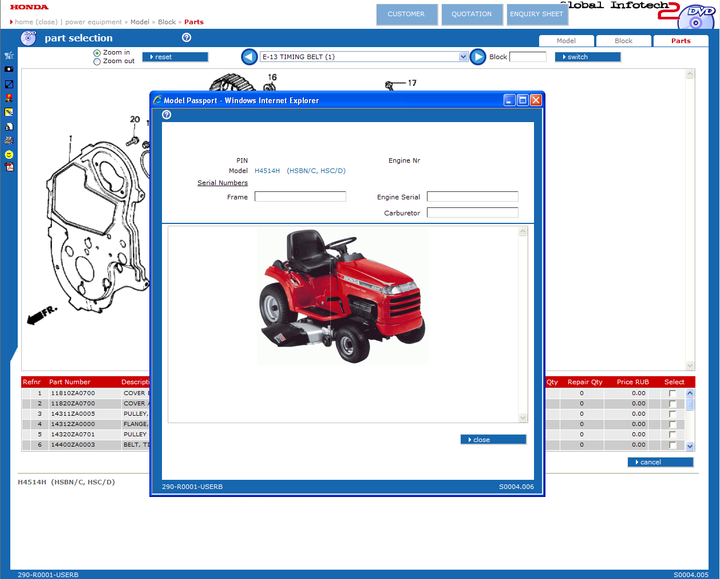The height and width of the screenshot is (579, 720).
Task: Click the yellow note sidebar icon
Action: [x=9, y=112]
